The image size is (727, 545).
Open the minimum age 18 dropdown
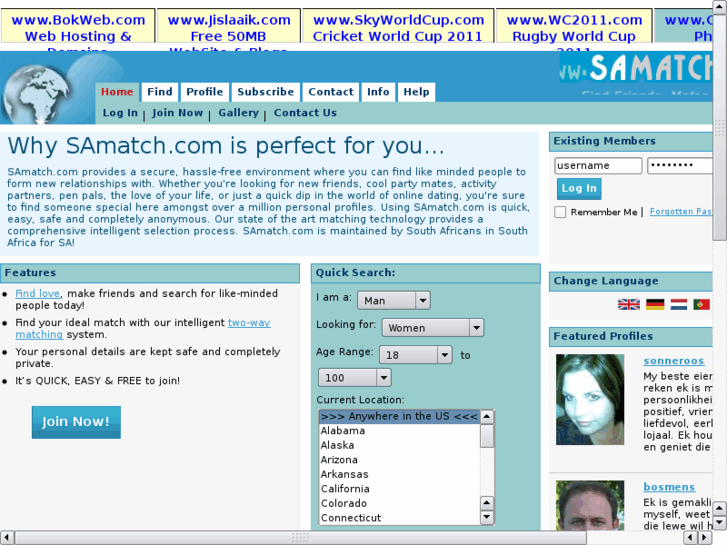pyautogui.click(x=415, y=355)
